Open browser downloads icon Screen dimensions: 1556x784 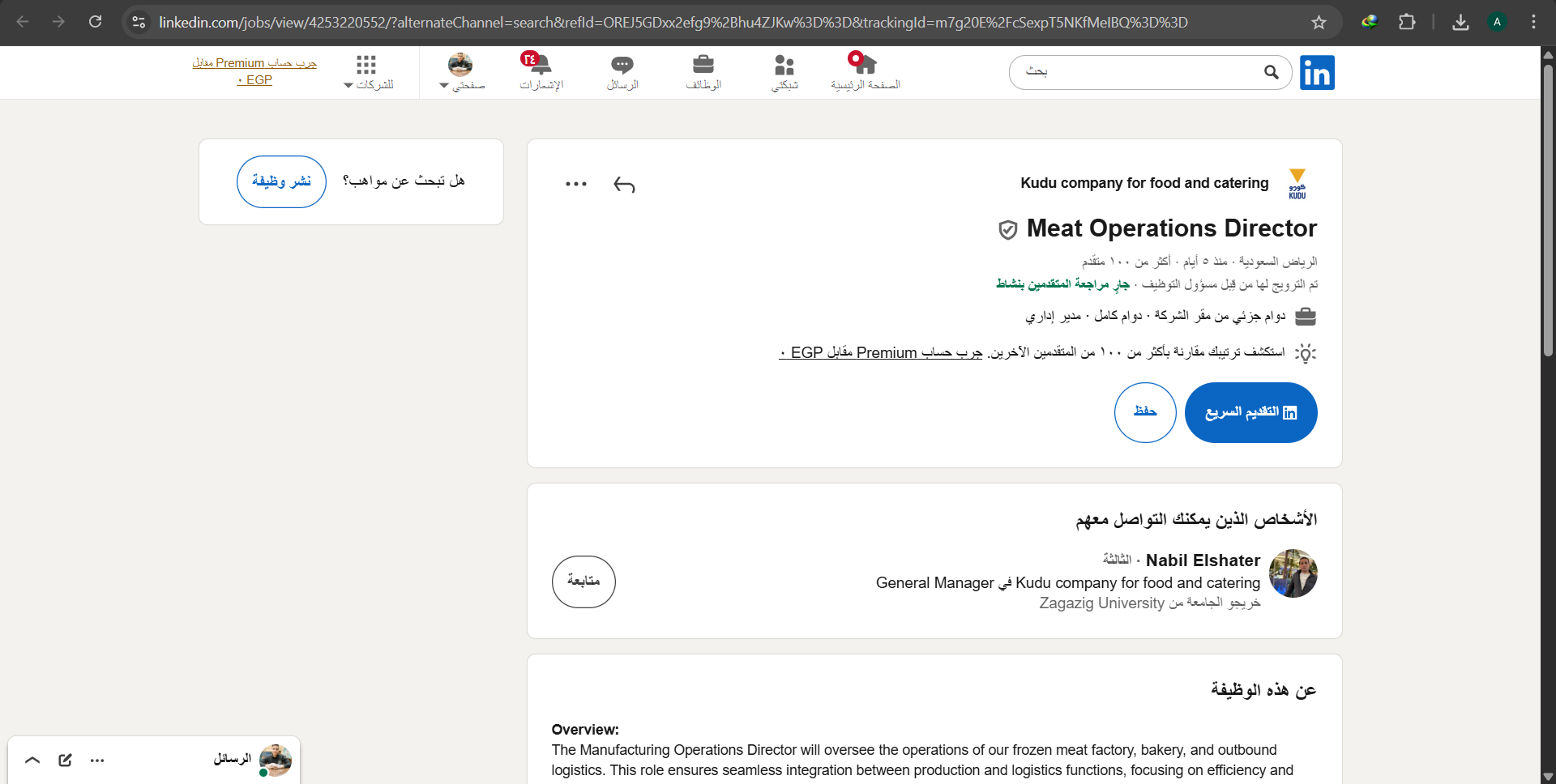(x=1460, y=22)
